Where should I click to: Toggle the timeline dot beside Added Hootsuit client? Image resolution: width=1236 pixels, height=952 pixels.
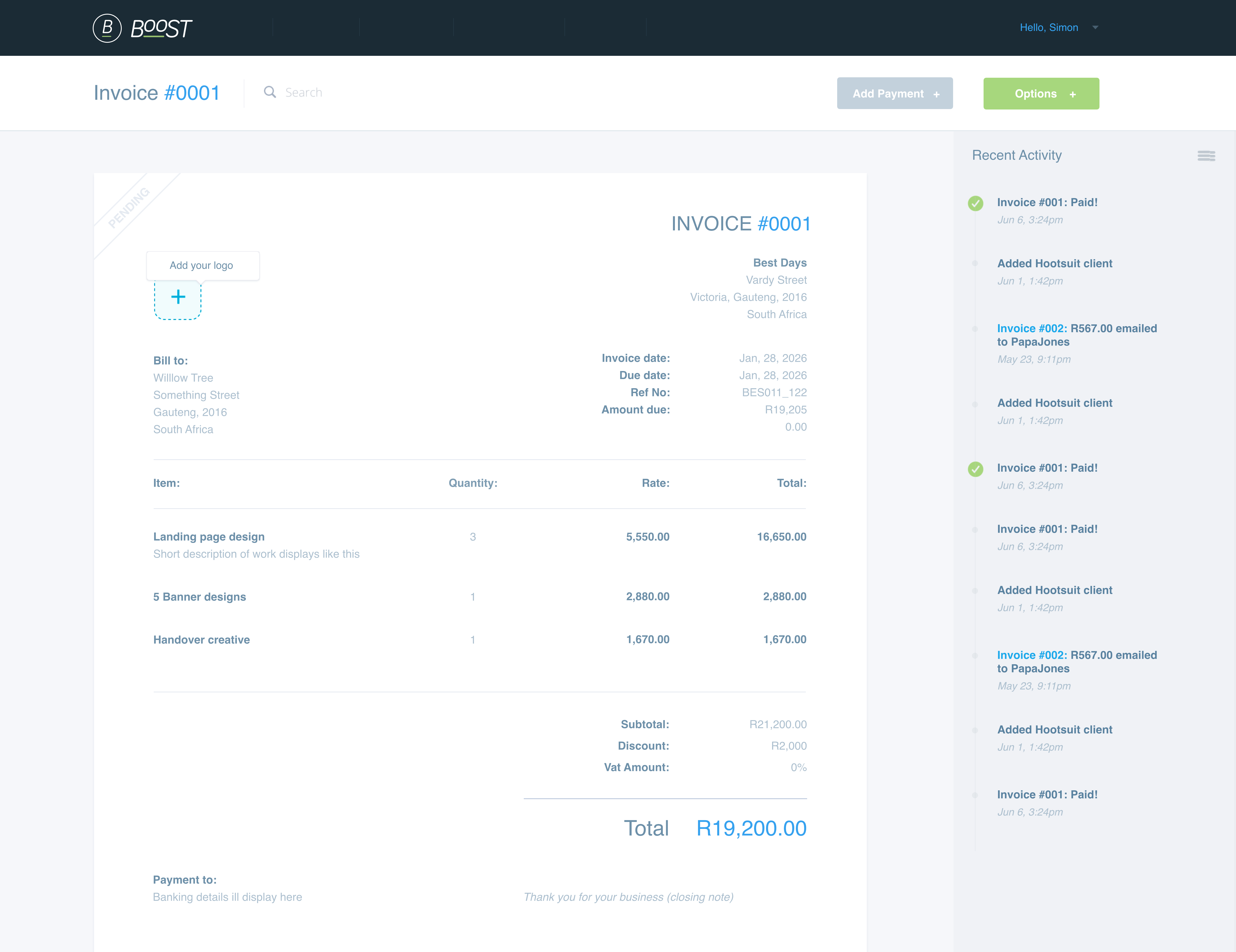[x=975, y=264]
